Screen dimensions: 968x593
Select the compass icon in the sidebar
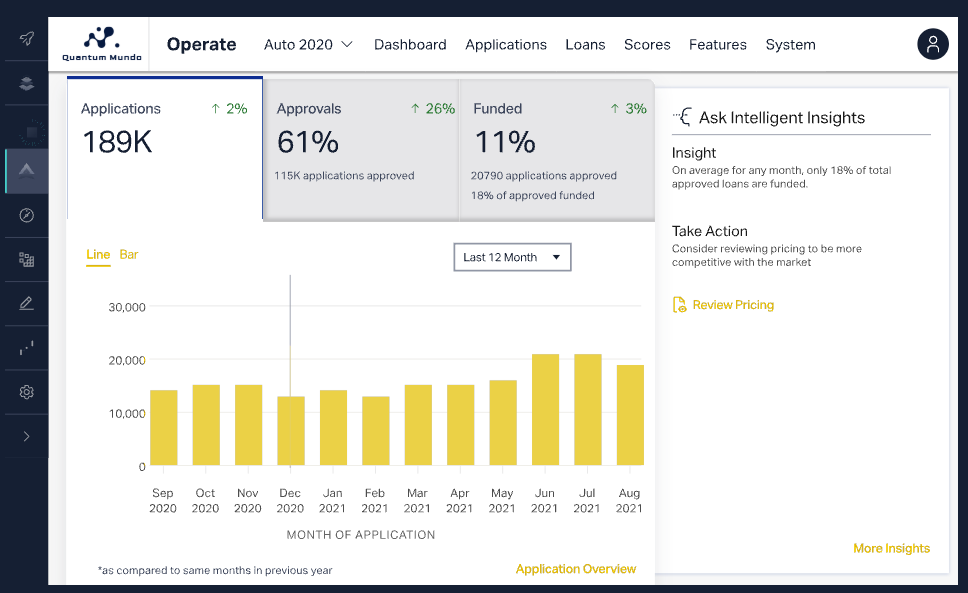[x=26, y=215]
